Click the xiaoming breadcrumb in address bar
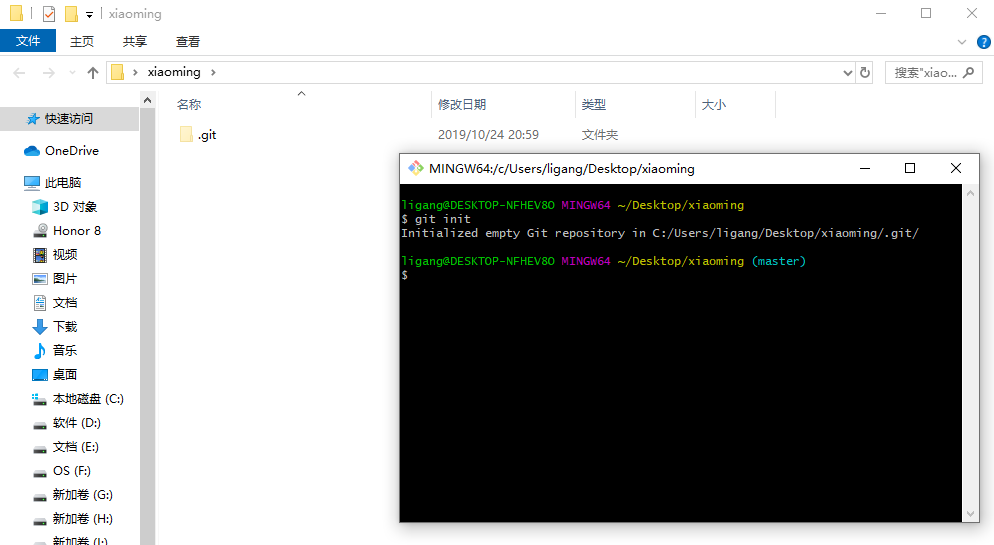994x545 pixels. (x=174, y=72)
